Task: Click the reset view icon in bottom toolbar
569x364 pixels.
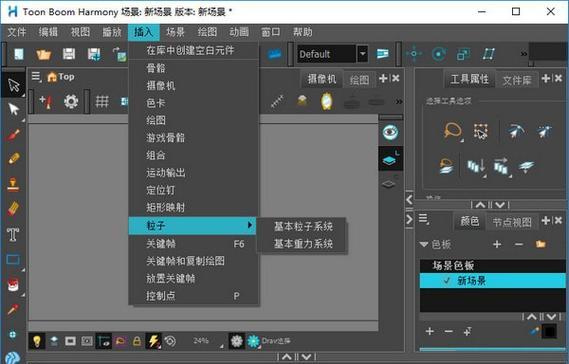Action: click(170, 341)
